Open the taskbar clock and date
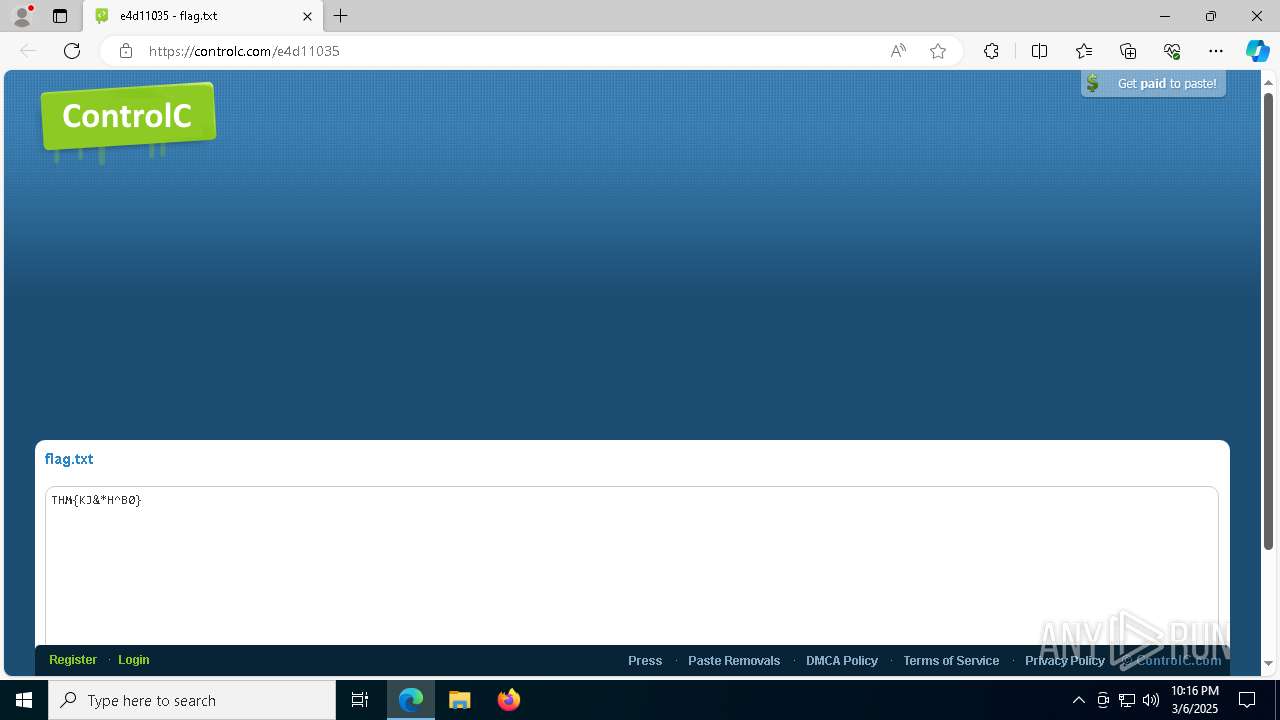Screen dimensions: 1280x720 [1194, 700]
